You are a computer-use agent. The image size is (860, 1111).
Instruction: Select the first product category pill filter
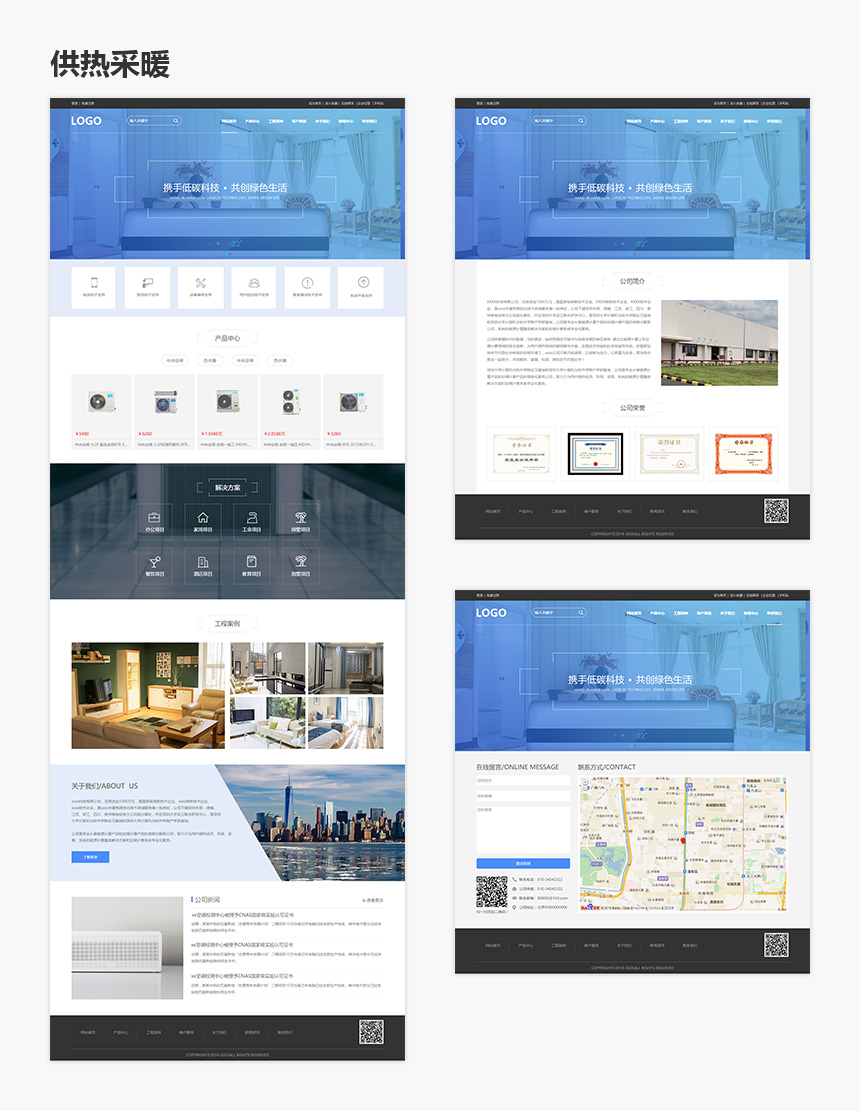[x=174, y=361]
